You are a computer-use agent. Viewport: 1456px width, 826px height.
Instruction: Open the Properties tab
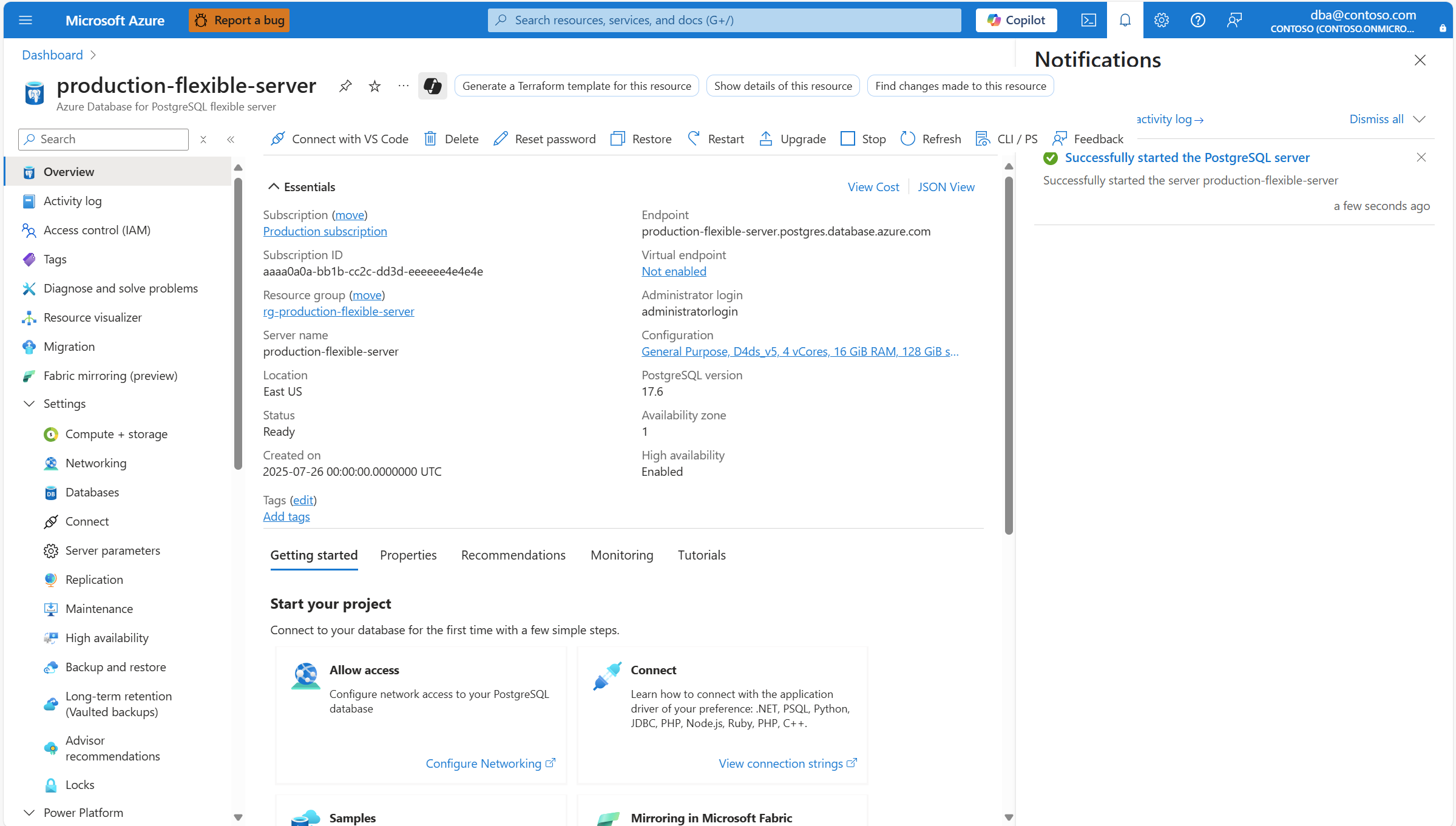[x=408, y=555]
